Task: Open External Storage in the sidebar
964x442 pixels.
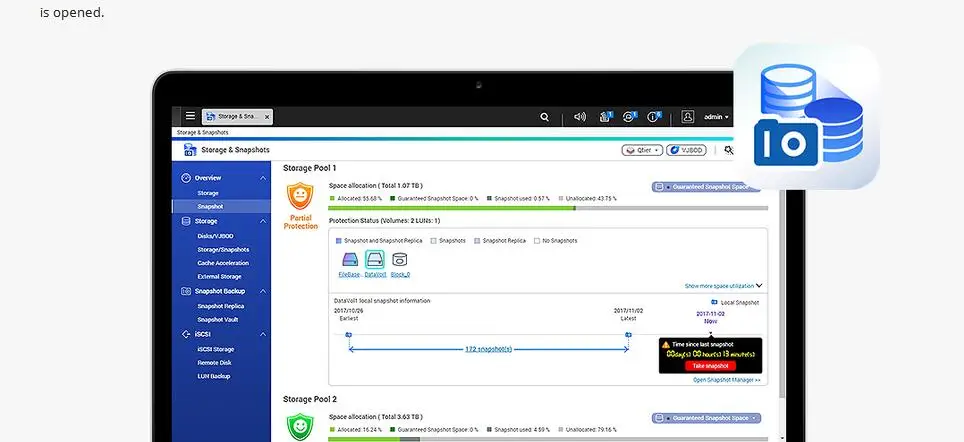Action: pyautogui.click(x=219, y=277)
